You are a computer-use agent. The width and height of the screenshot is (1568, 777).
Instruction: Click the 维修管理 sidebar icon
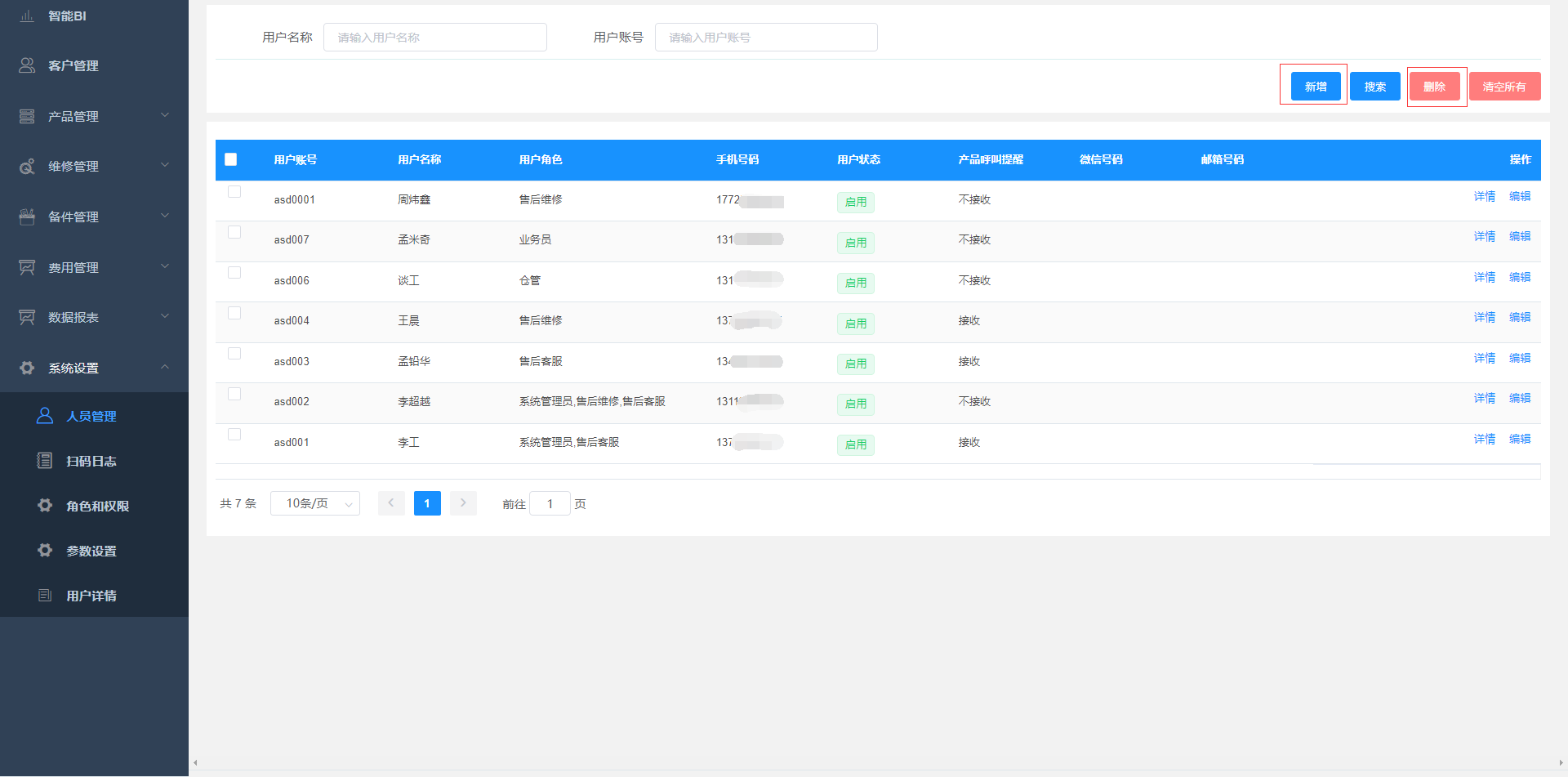pyautogui.click(x=27, y=167)
